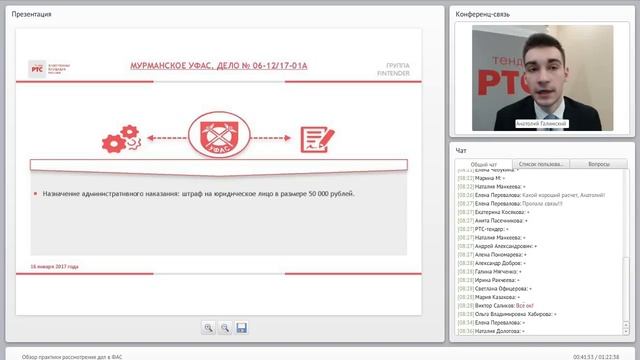Click the РТС logo on the slide
Screen dimensions: 640x360
pyautogui.click(x=37, y=69)
